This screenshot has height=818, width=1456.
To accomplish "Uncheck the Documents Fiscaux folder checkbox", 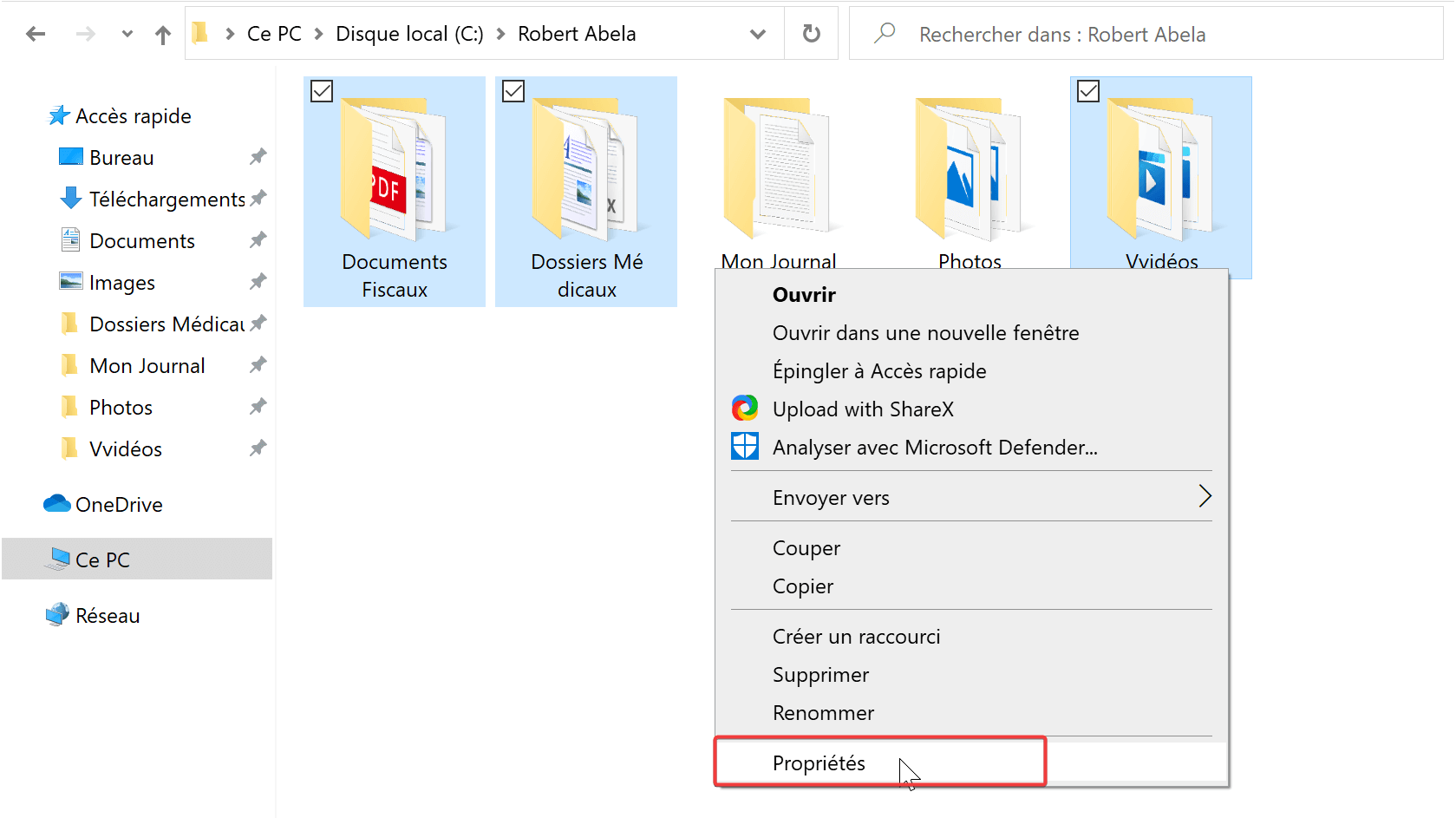I will click(322, 90).
